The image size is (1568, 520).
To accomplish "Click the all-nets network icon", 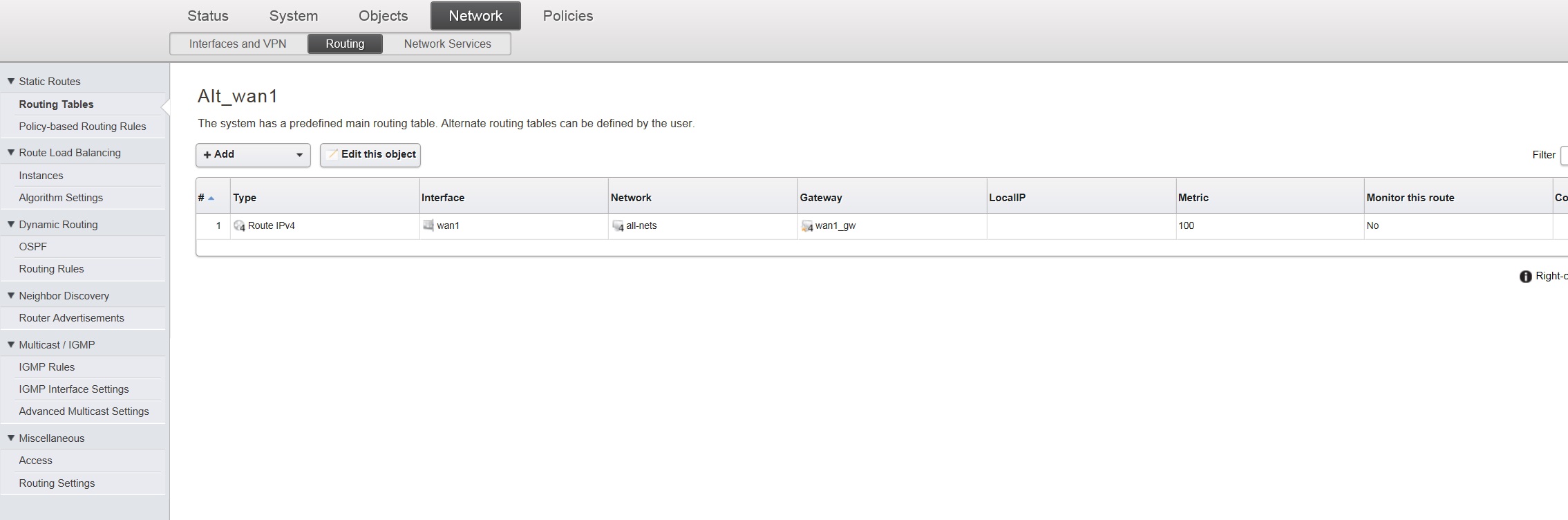I will click(618, 226).
